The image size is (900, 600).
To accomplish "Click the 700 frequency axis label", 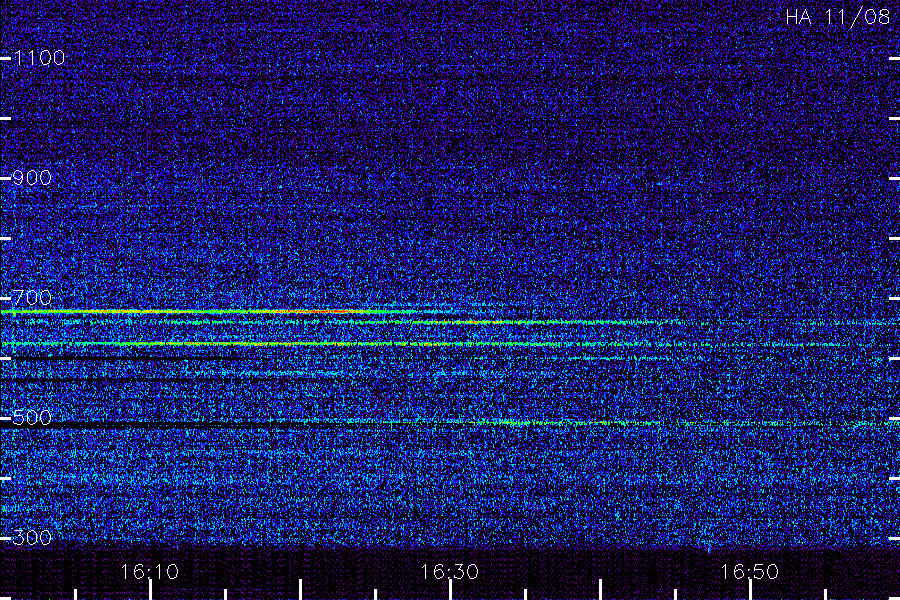I will pos(32,298).
